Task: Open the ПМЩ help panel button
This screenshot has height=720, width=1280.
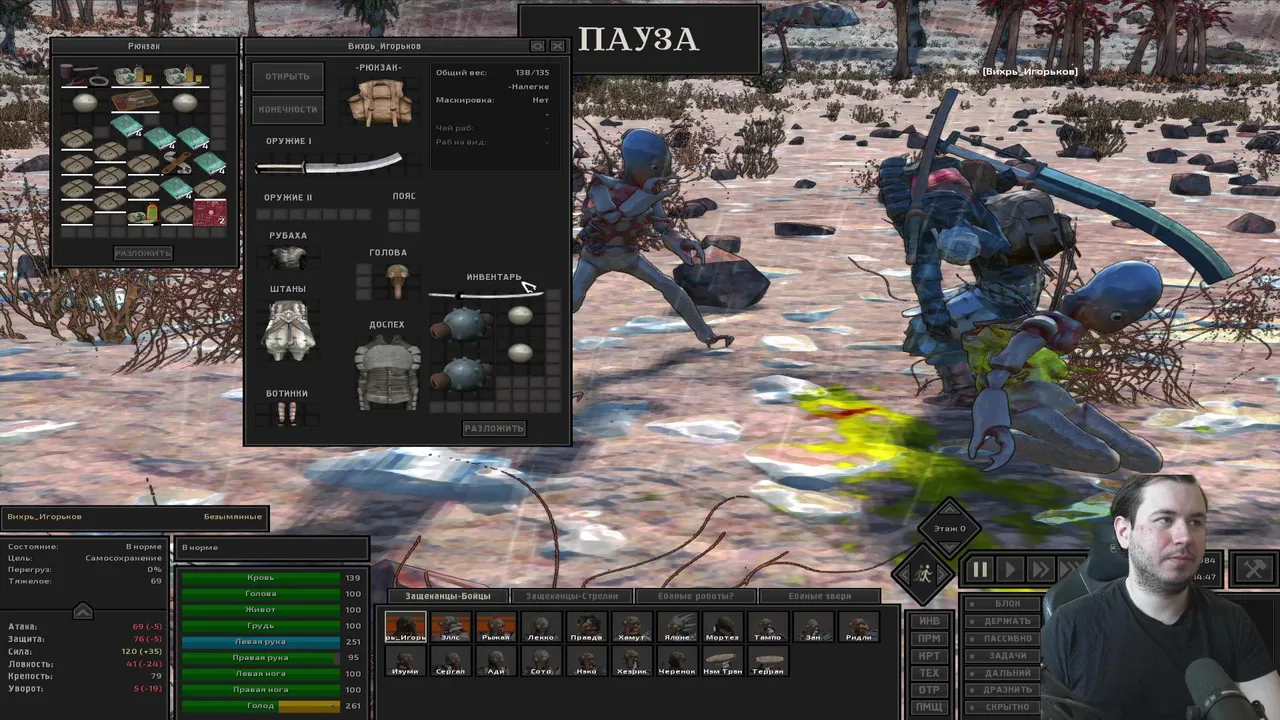Action: (929, 707)
